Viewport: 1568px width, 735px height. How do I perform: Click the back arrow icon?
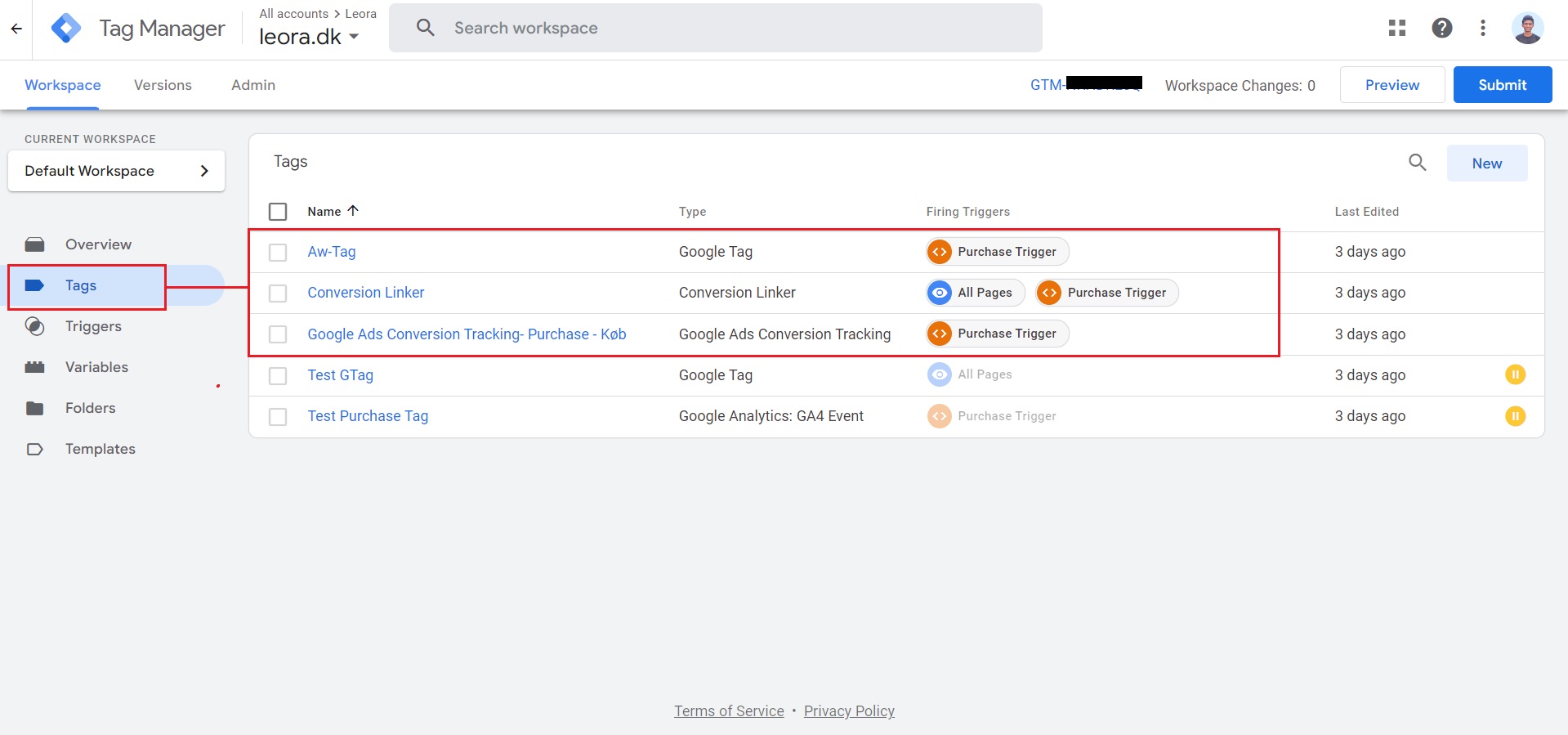[x=16, y=29]
